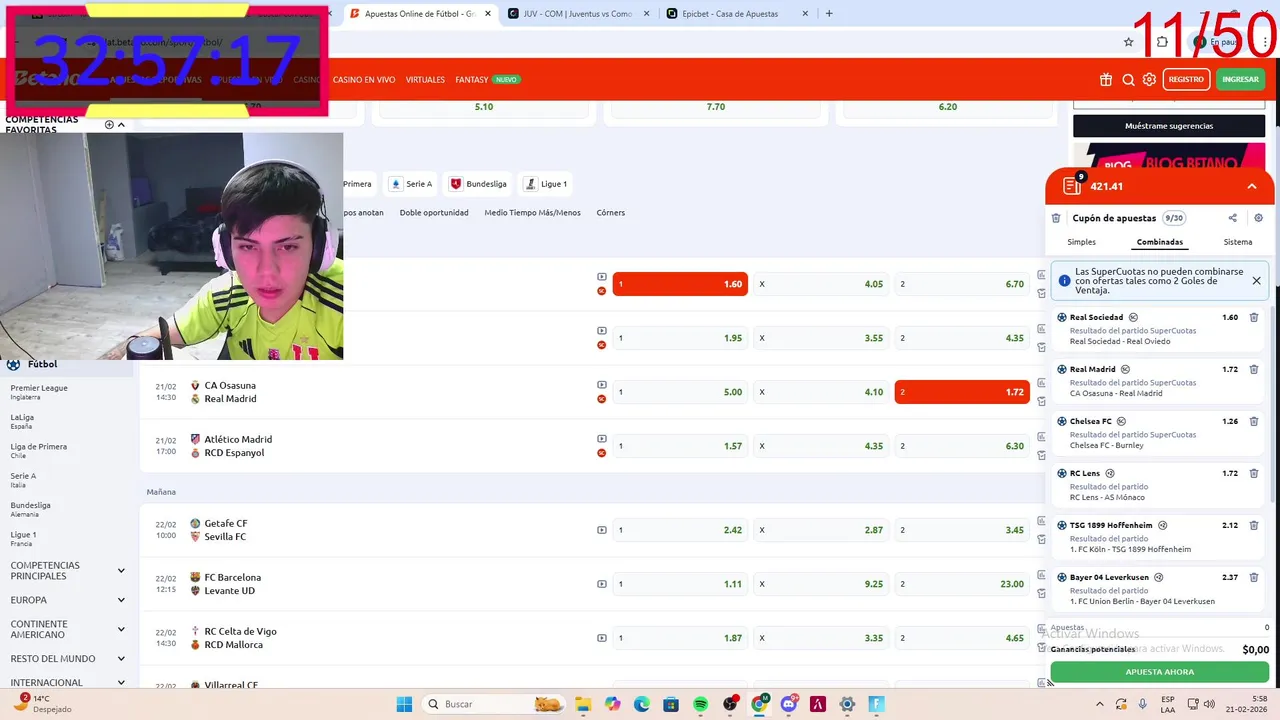Open stream icon for FC Barcelona match
Image resolution: width=1280 pixels, height=720 pixels.
pos(602,584)
